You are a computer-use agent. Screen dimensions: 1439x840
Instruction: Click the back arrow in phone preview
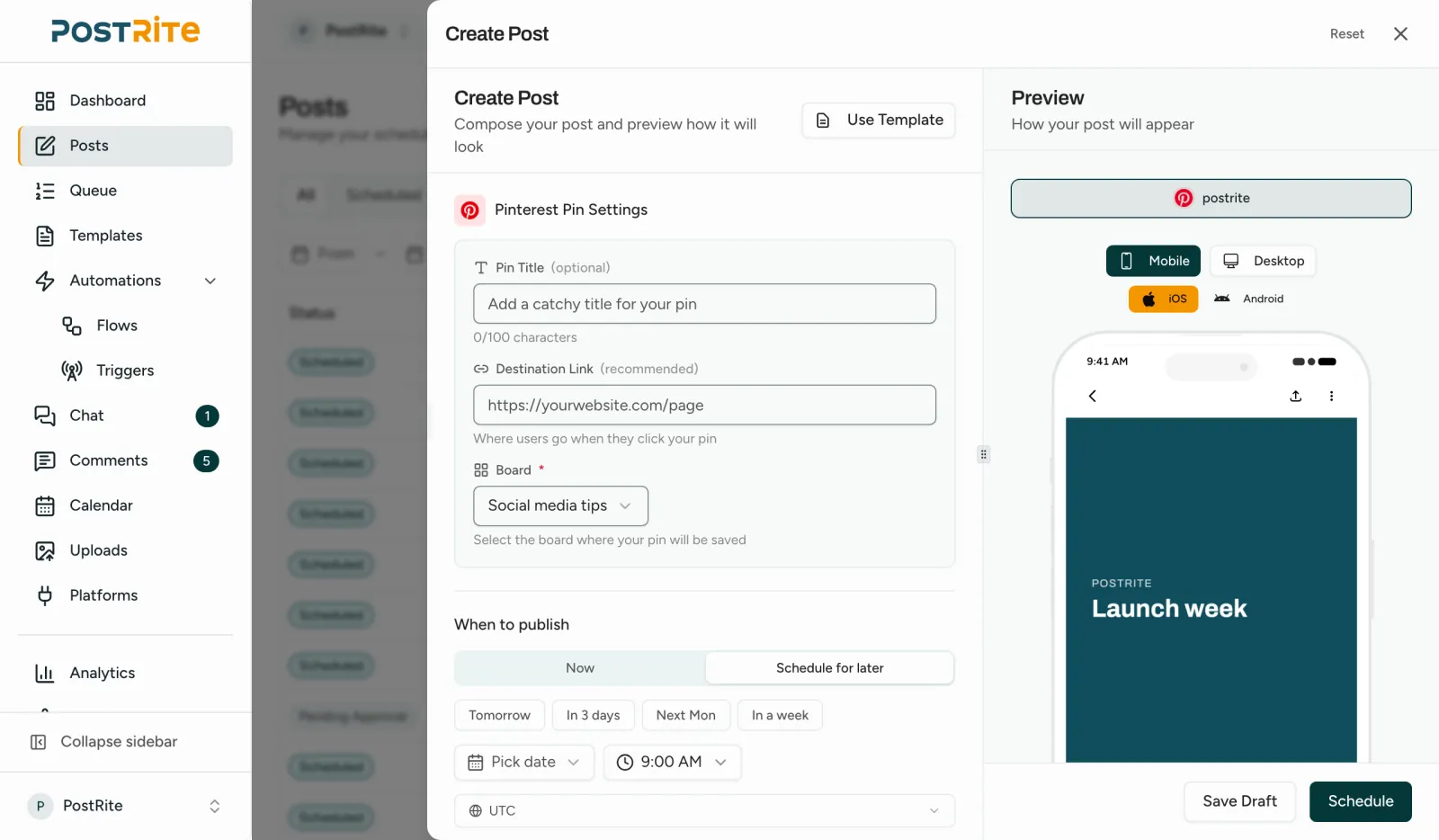click(x=1093, y=396)
